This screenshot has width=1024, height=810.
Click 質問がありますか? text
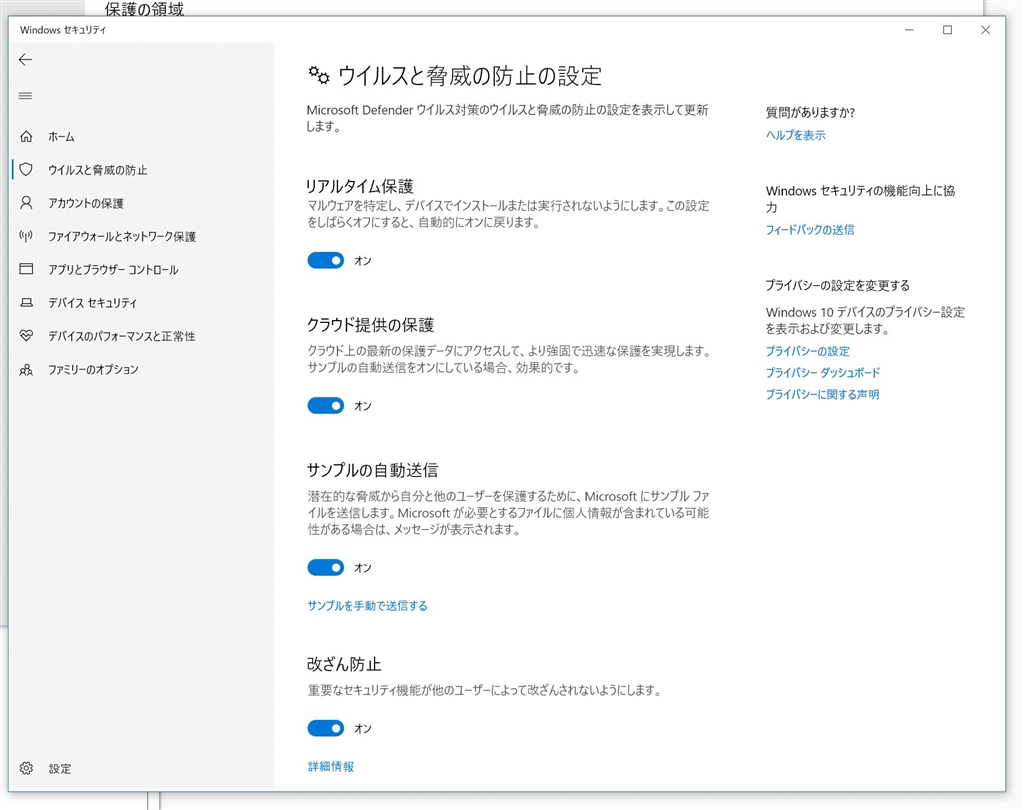(810, 112)
